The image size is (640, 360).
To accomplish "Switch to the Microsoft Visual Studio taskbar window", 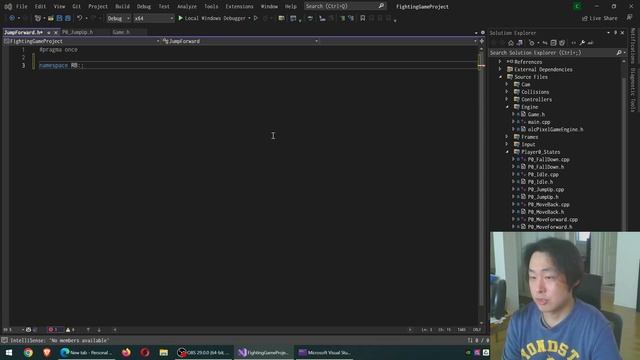I will 325,352.
